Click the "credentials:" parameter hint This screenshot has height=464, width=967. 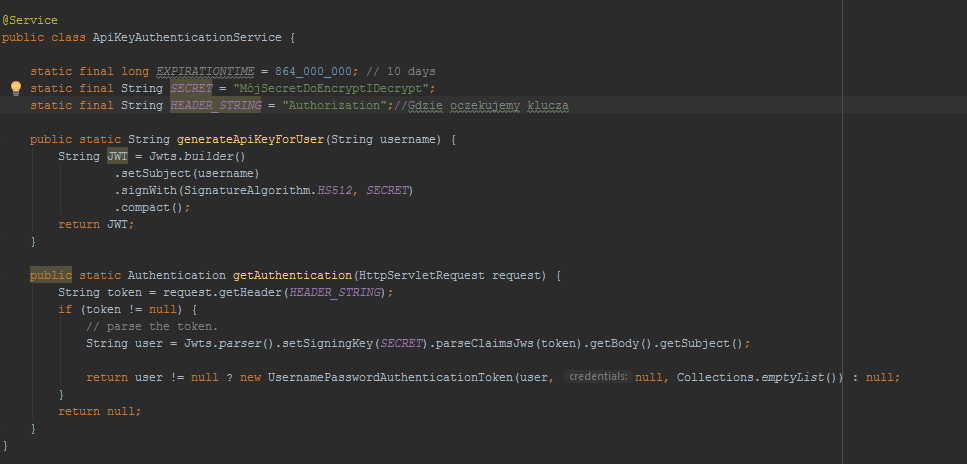click(598, 376)
